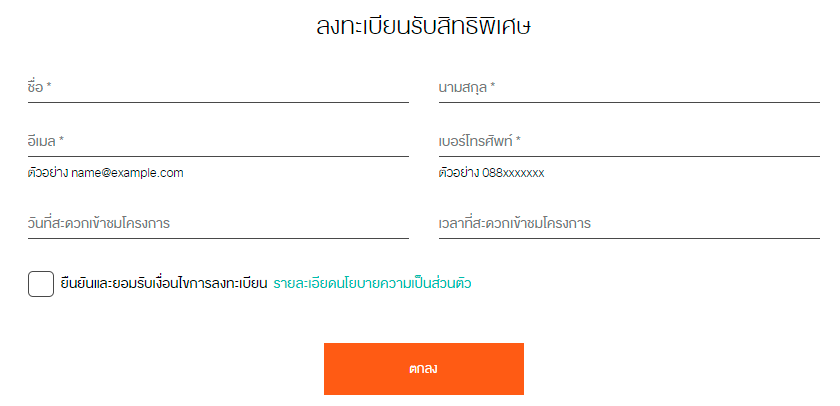Click the เบอร์โทรศัพท์ phone number field
Image resolution: width=840 pixels, height=406 pixels.
pos(628,142)
